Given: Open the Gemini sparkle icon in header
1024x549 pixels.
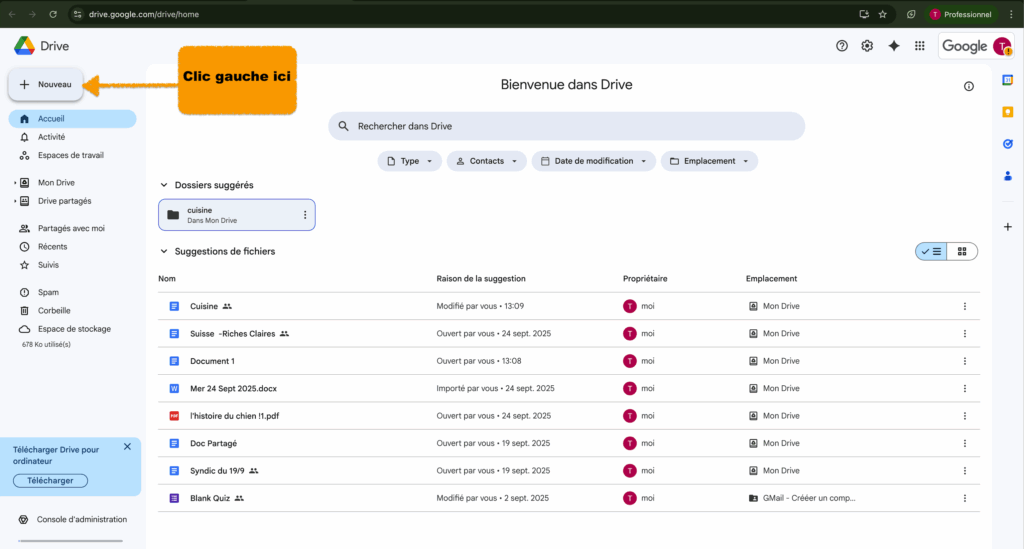Looking at the screenshot, I should click(x=894, y=46).
